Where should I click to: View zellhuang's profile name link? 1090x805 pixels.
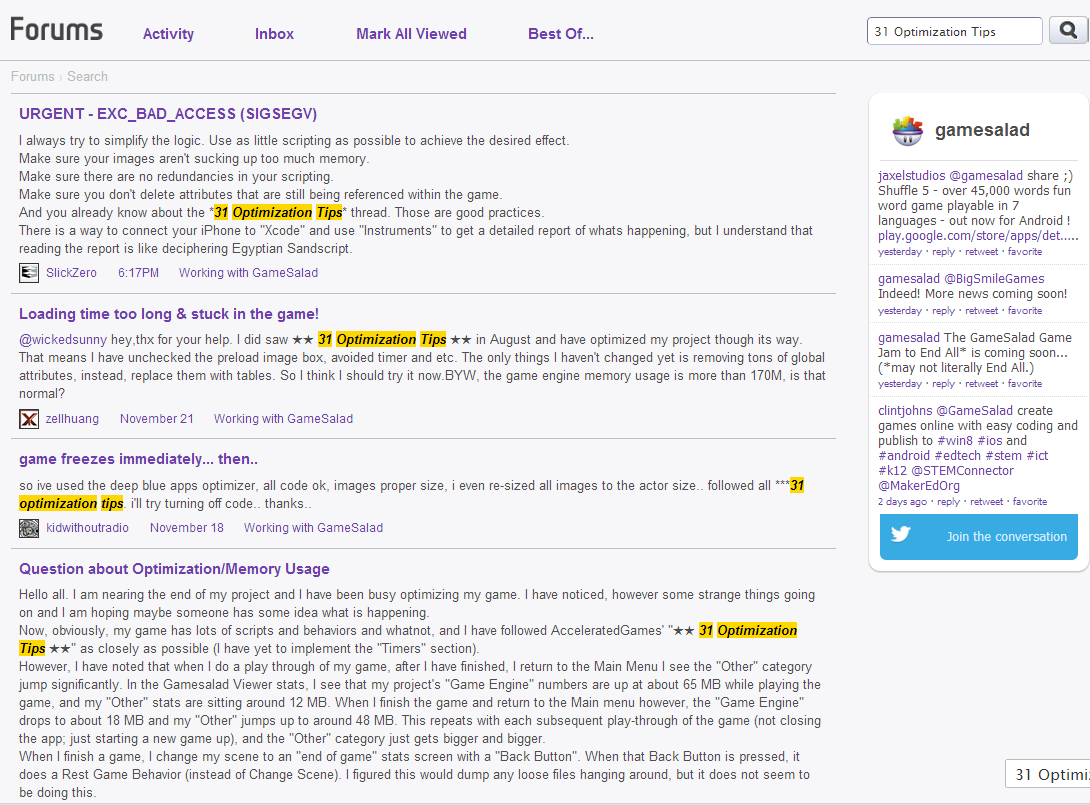[x=72, y=419]
